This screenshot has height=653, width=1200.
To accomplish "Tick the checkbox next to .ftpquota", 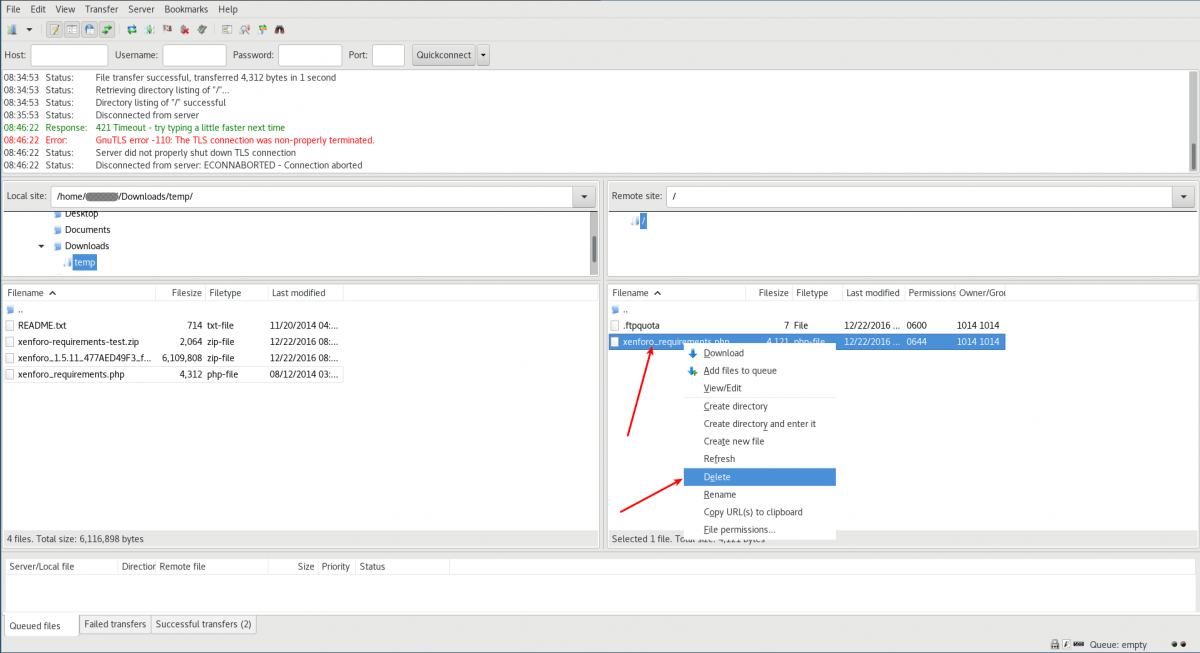I will pos(615,324).
